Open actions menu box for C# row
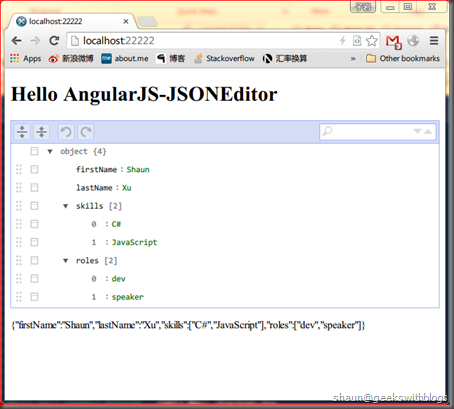 point(34,224)
